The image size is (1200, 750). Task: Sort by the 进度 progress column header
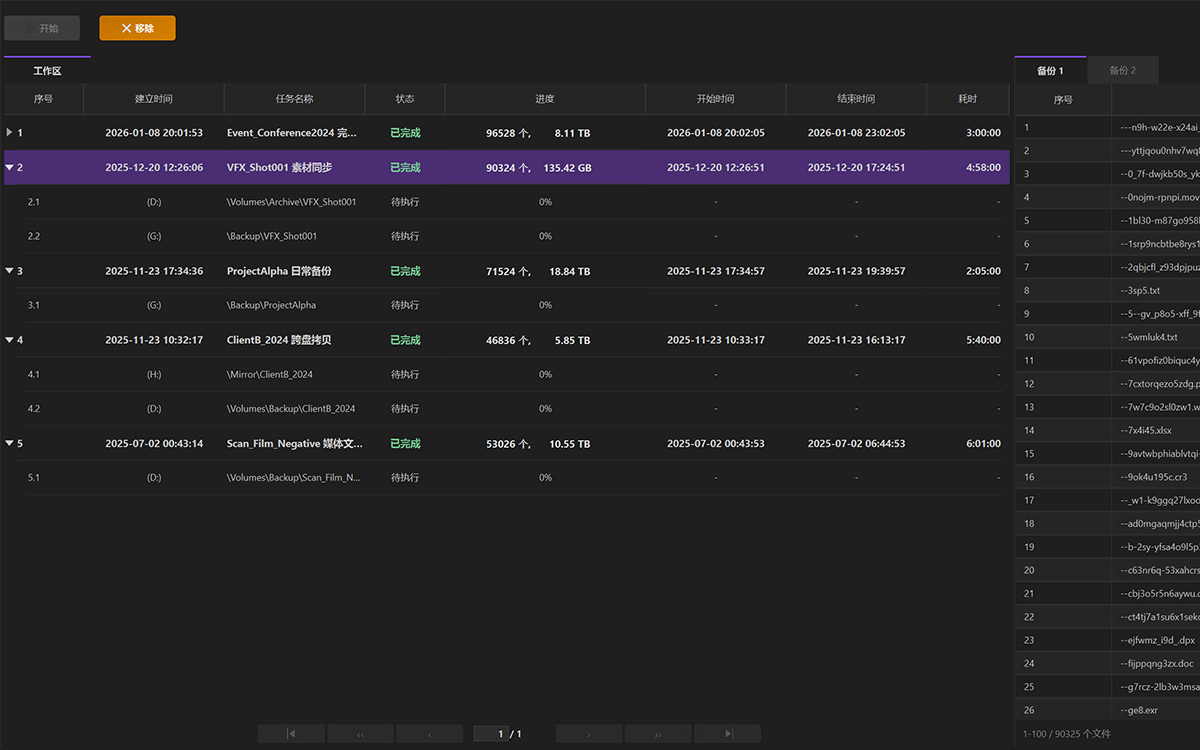545,99
